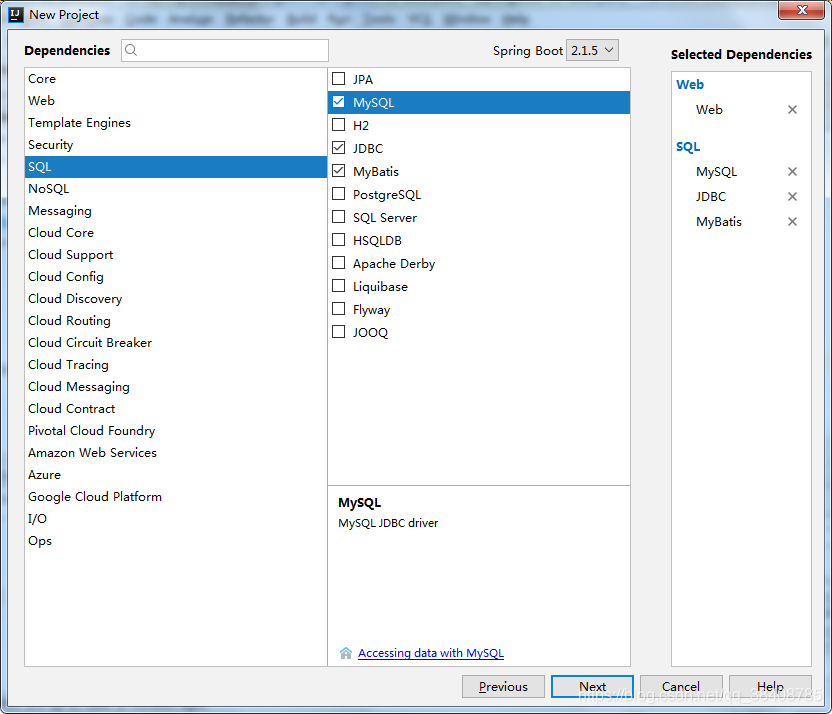Select MyBatis under Selected Dependencies
Viewport: 832px width, 714px height.
719,221
